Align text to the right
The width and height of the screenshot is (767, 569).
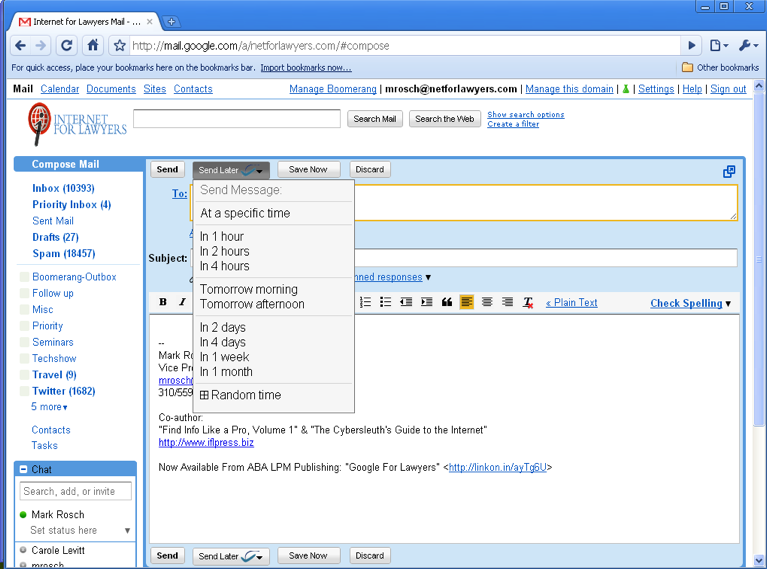508,302
